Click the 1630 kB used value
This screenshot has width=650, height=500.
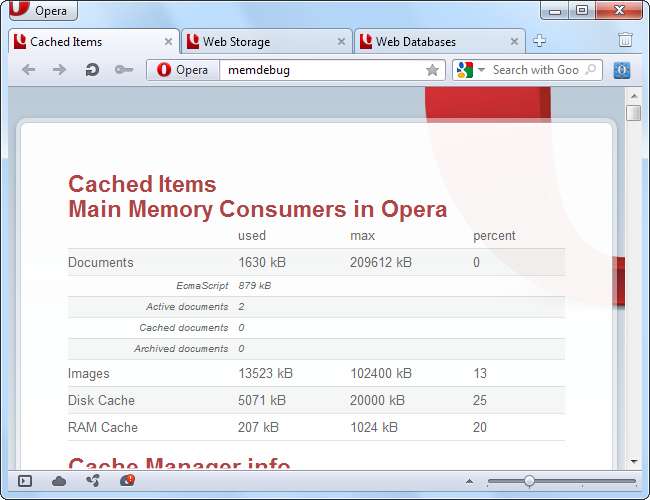click(x=262, y=262)
